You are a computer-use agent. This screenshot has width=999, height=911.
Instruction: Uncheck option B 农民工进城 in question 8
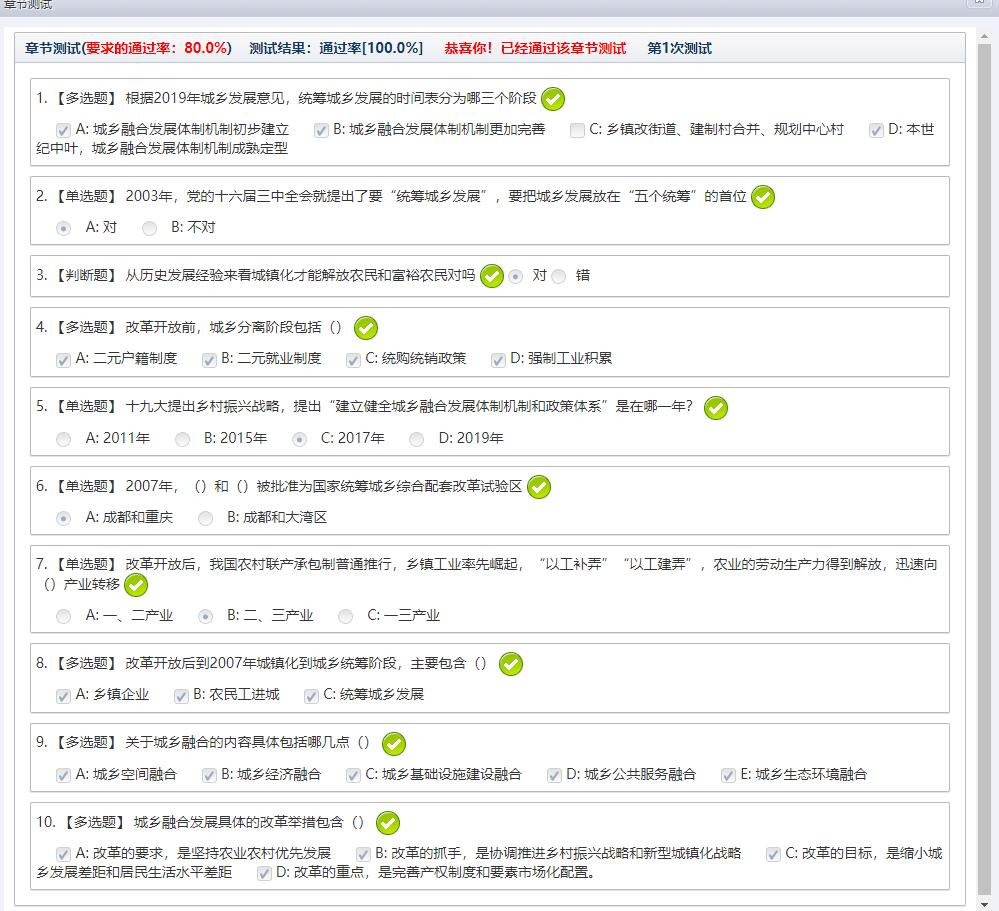pyautogui.click(x=181, y=696)
